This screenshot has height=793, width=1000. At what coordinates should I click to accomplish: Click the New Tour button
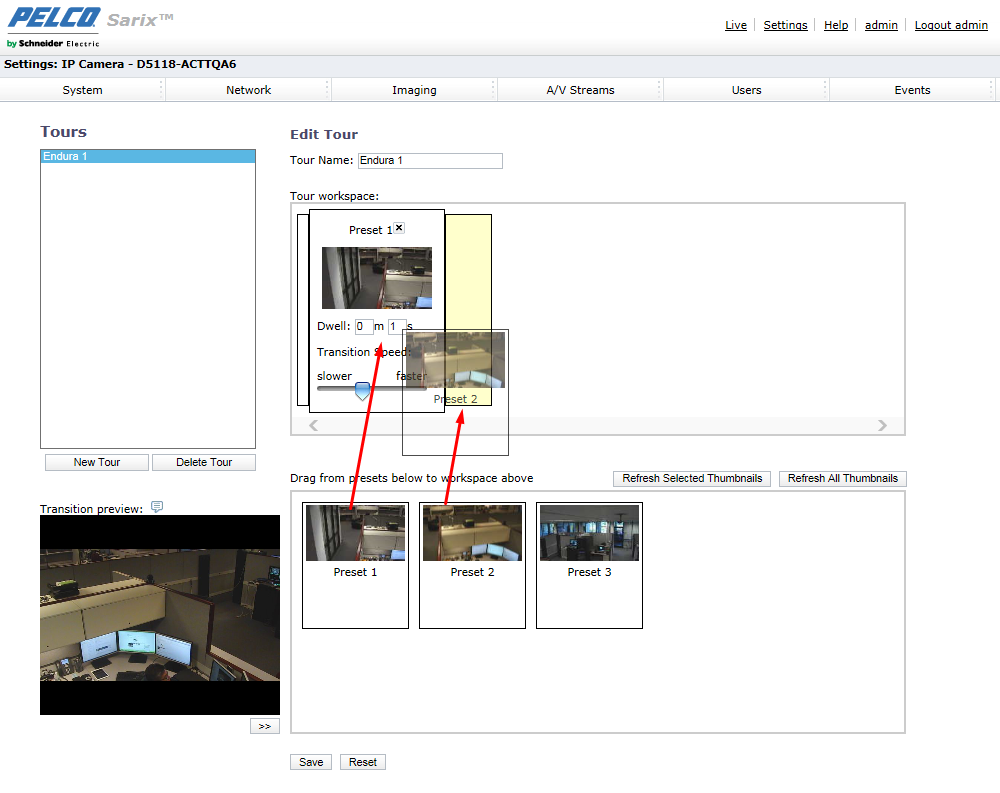click(x=97, y=462)
